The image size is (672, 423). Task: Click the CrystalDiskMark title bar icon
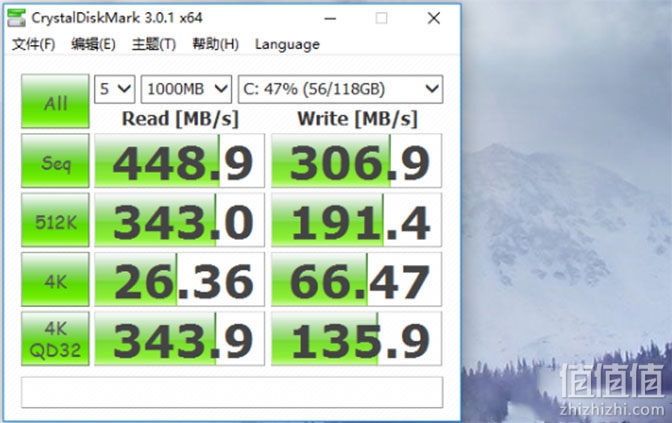(17, 18)
